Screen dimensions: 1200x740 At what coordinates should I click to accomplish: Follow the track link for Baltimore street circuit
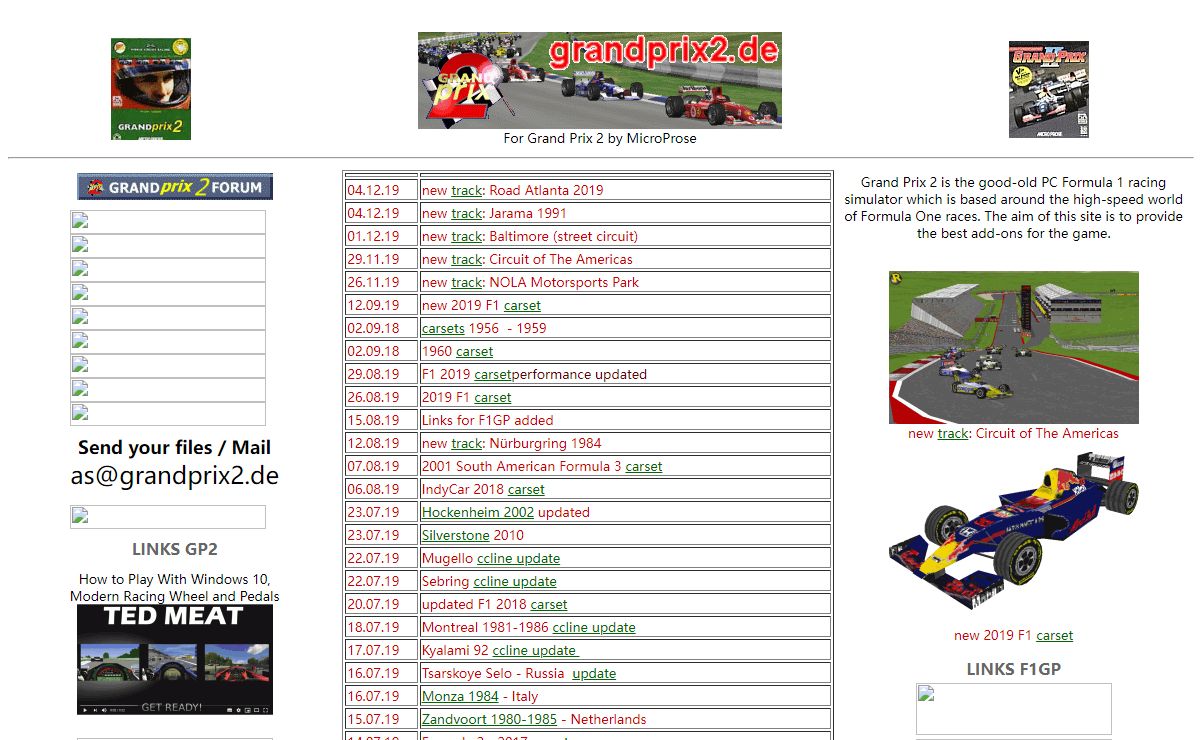coord(467,236)
